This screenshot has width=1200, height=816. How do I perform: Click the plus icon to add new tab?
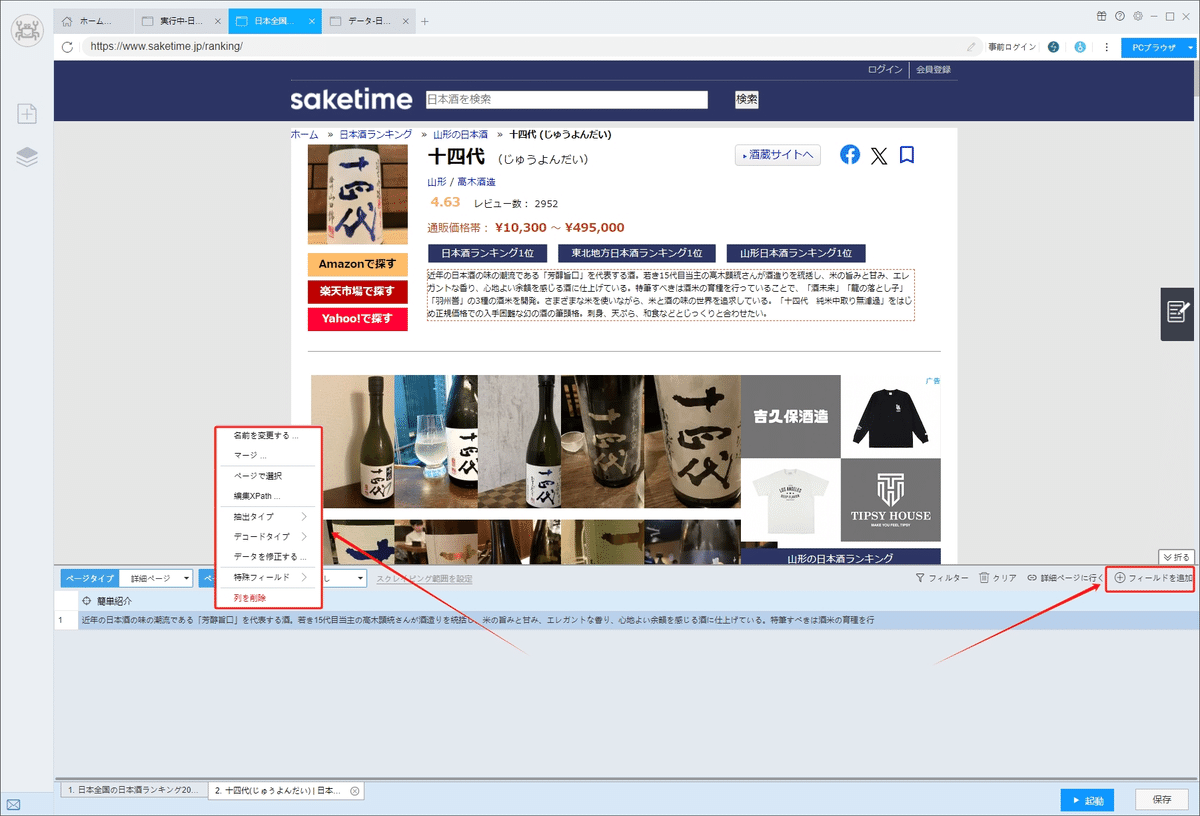pyautogui.click(x=424, y=21)
